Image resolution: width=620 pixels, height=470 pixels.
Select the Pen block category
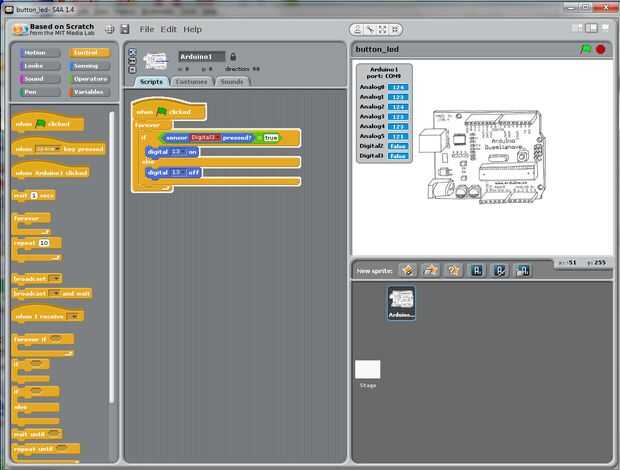pyautogui.click(x=40, y=92)
